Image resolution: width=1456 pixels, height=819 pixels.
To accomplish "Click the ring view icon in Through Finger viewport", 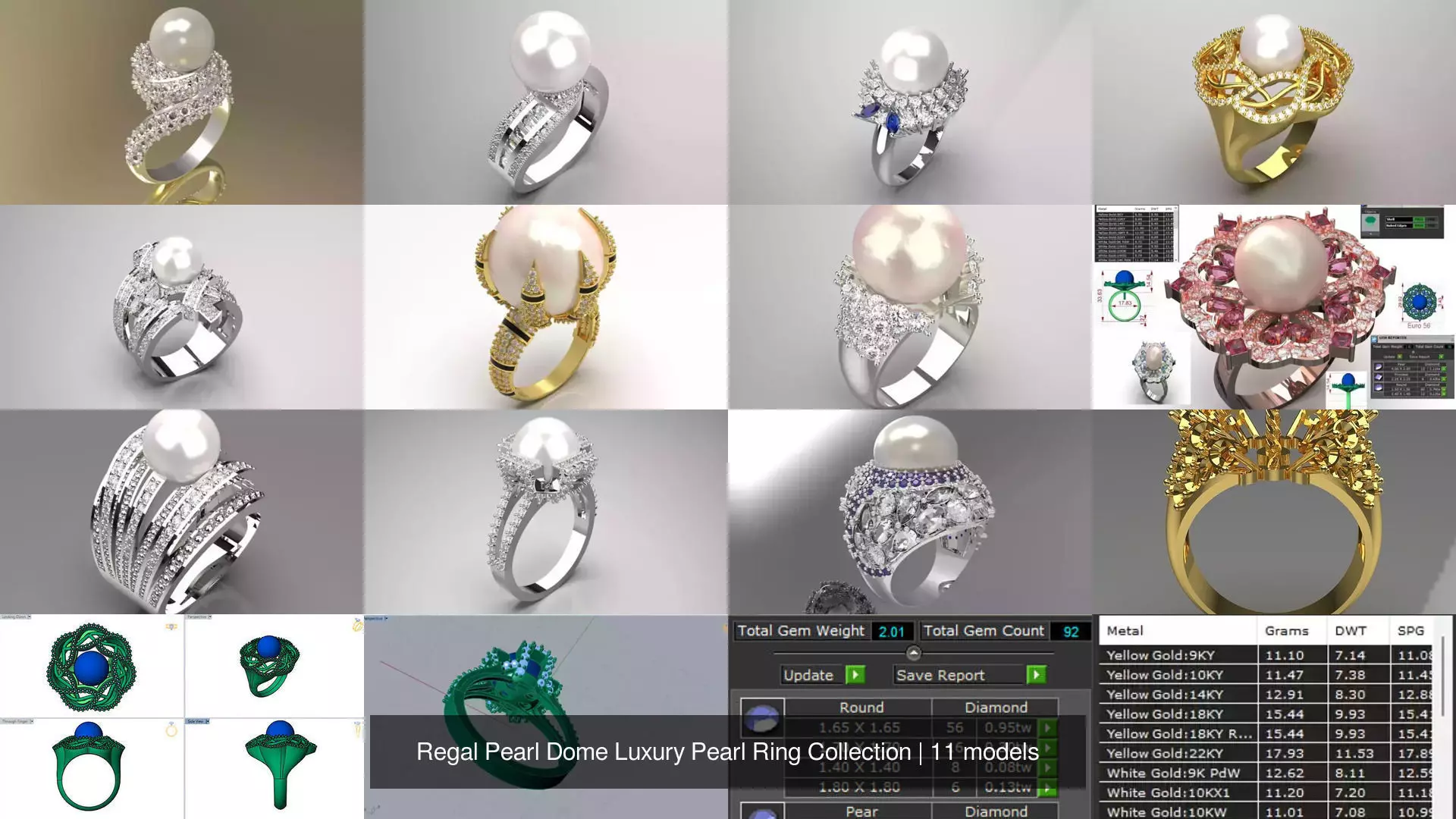I will (x=171, y=730).
